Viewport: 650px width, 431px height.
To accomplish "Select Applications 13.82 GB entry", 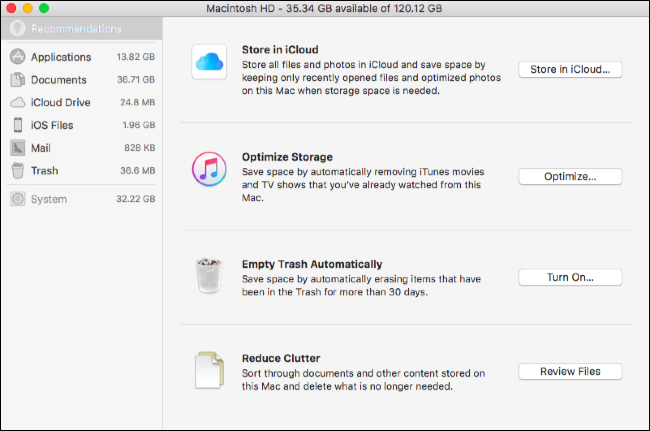I will pos(82,57).
